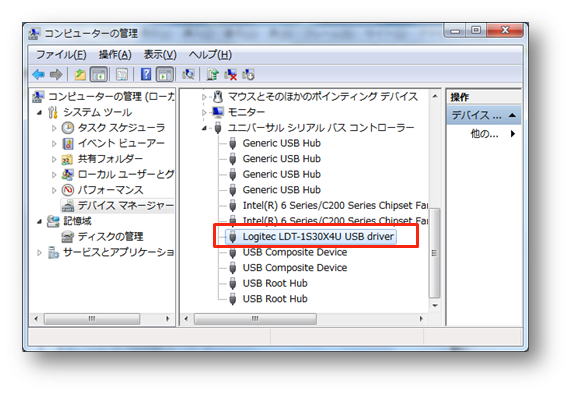The height and width of the screenshot is (394, 571).
Task: Select the 共有フォルダー icon
Action: pos(67,159)
